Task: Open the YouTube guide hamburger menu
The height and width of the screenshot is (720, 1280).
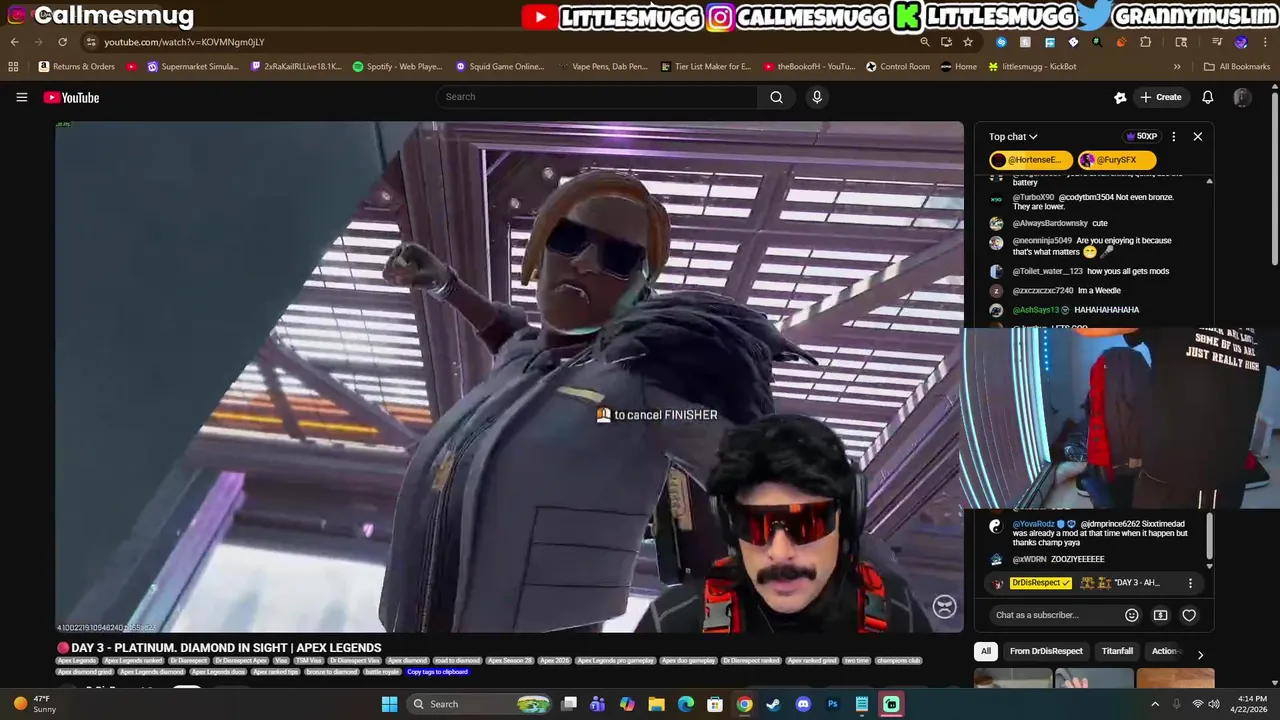Action: click(21, 97)
